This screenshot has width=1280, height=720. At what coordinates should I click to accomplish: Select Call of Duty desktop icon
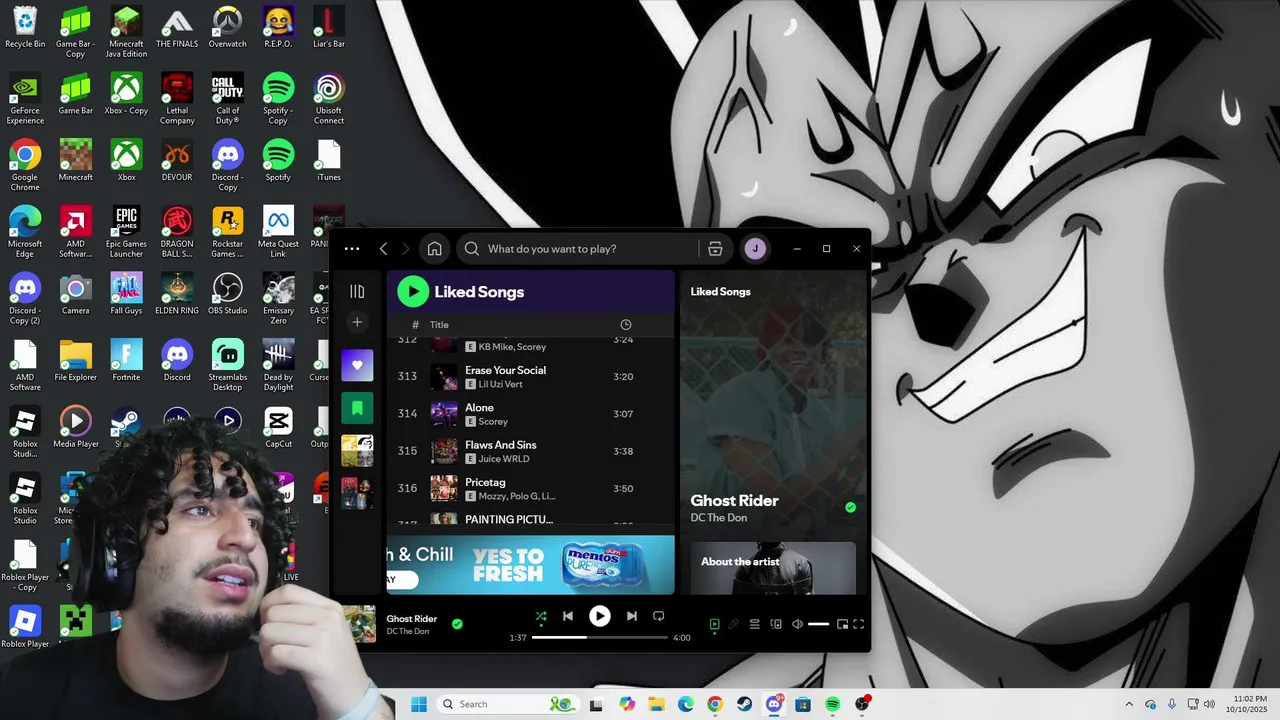227,99
